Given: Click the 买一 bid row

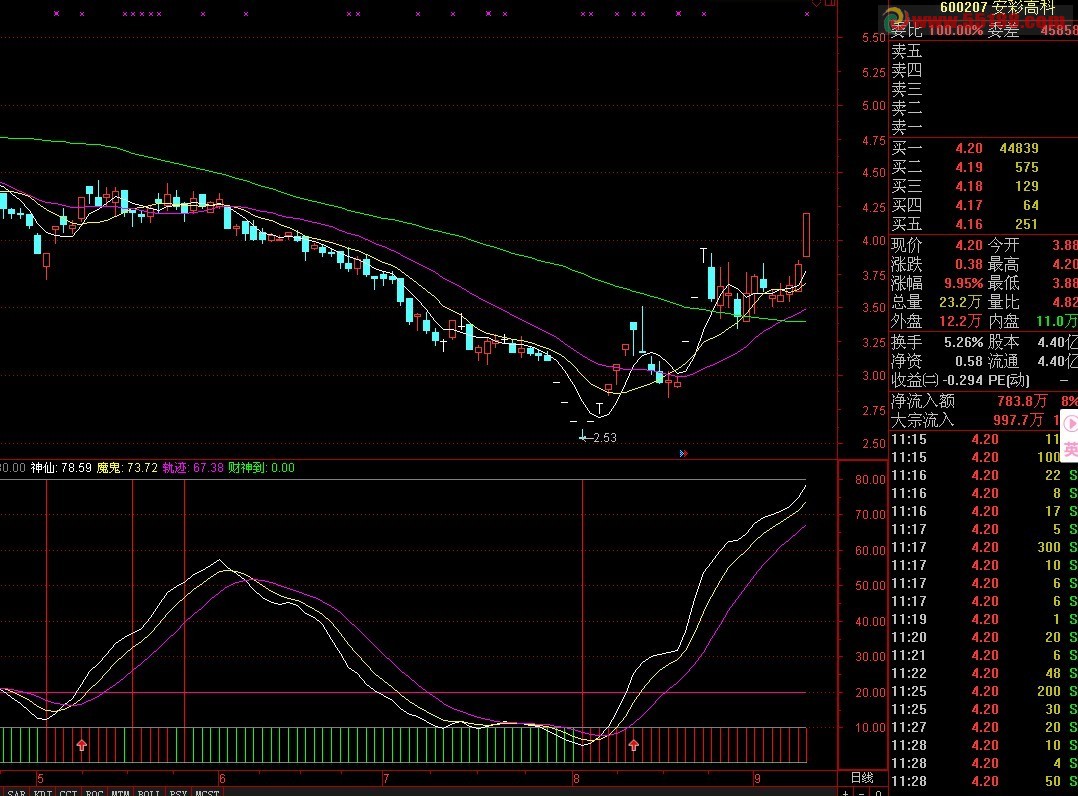Looking at the screenshot, I should [984, 148].
